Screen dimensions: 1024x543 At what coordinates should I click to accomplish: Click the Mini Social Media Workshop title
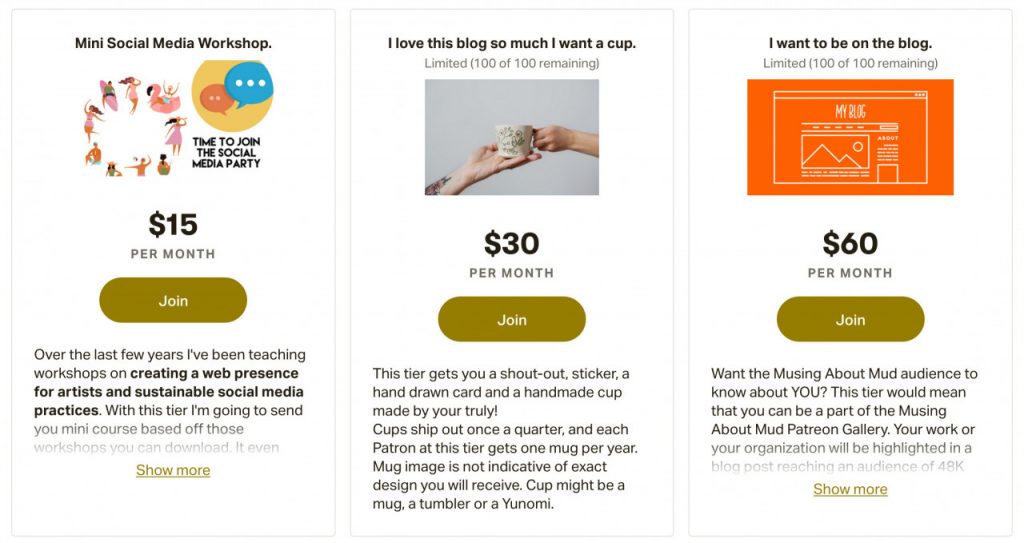173,43
